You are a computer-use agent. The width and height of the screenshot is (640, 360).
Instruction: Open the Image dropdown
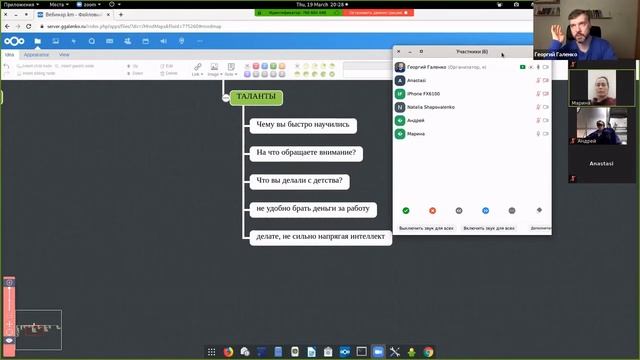click(215, 69)
